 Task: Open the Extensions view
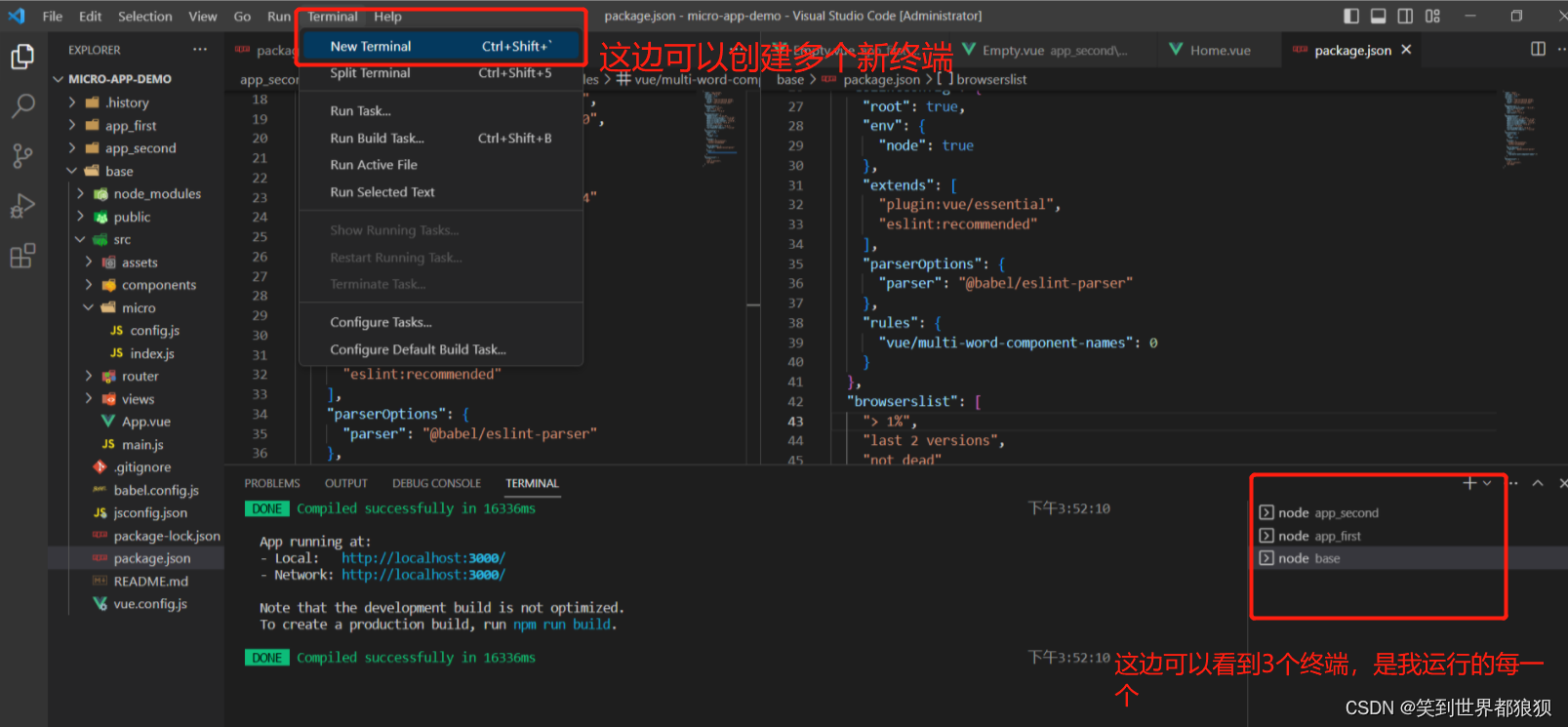coord(22,256)
